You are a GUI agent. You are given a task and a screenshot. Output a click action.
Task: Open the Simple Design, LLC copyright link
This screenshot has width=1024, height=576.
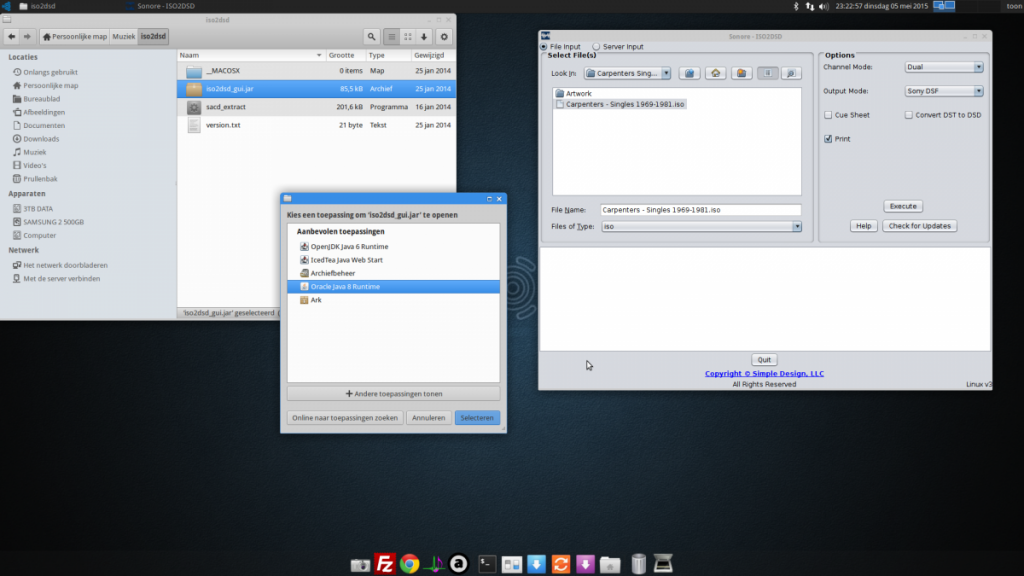(x=764, y=374)
